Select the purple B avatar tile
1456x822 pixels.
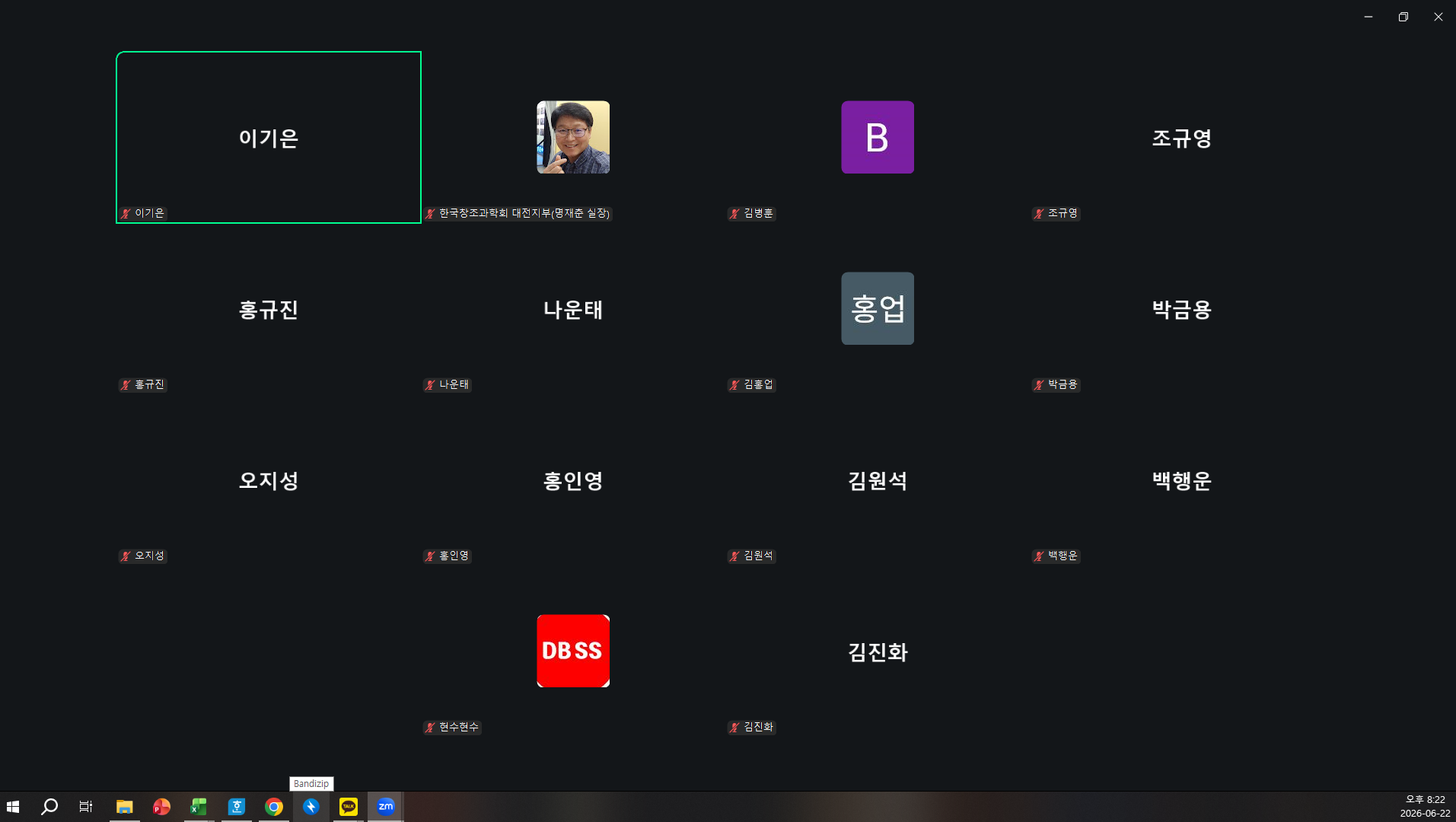coord(878,137)
